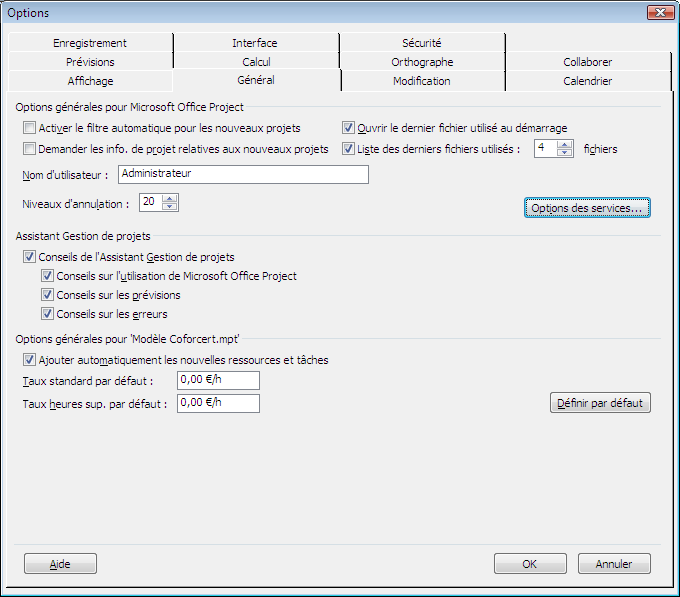Check 'Demander les info. de projet' option
The width and height of the screenshot is (680, 597).
pyautogui.click(x=29, y=149)
